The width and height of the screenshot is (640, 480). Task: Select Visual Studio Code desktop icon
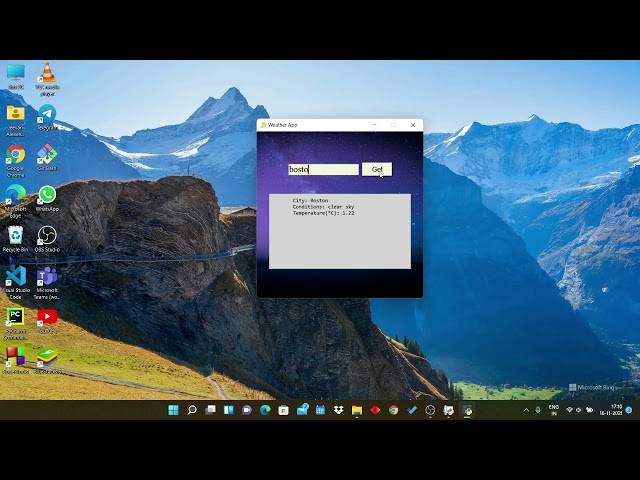tap(16, 283)
